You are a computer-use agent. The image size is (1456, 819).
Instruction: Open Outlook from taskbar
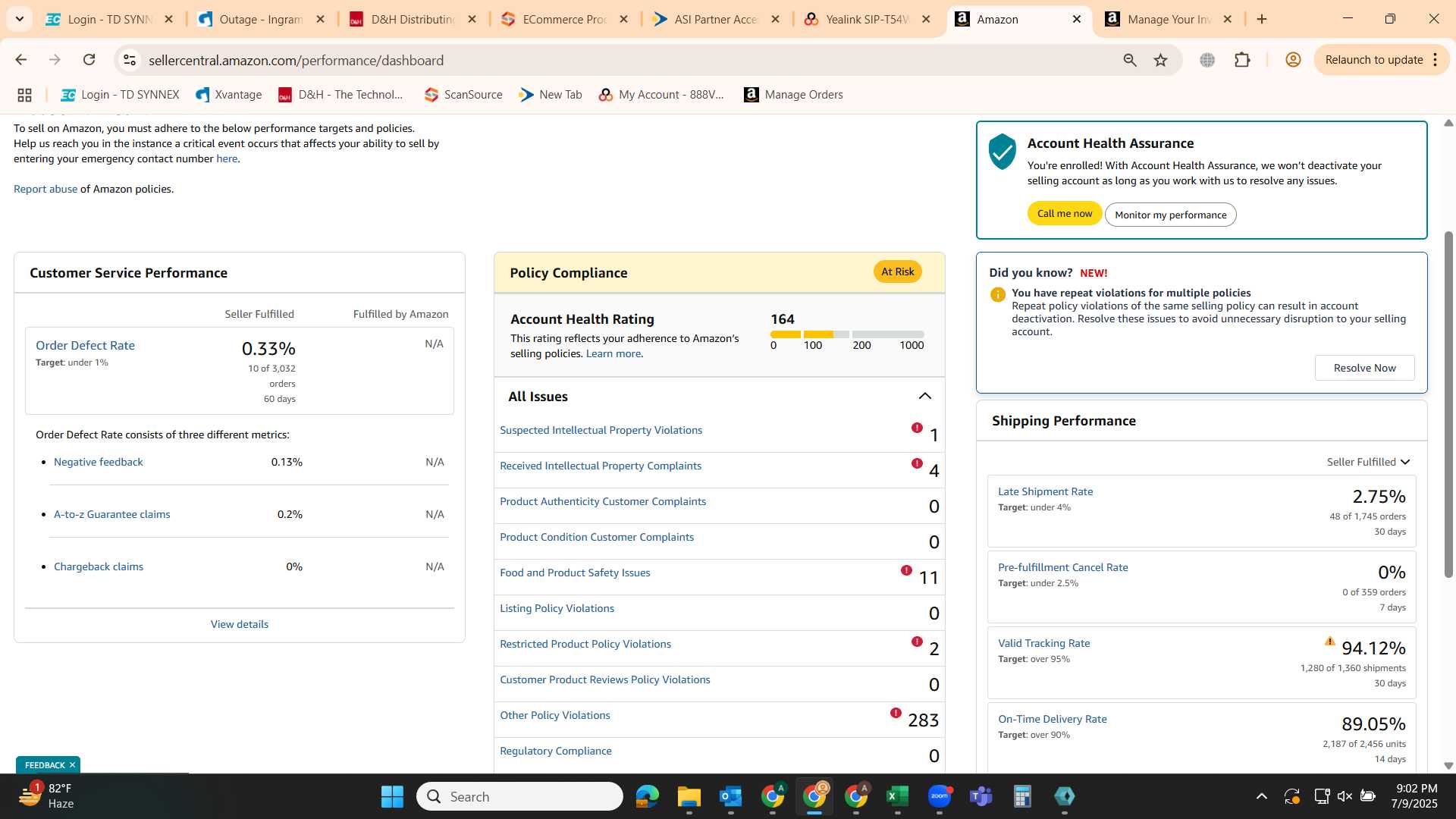coord(730,796)
